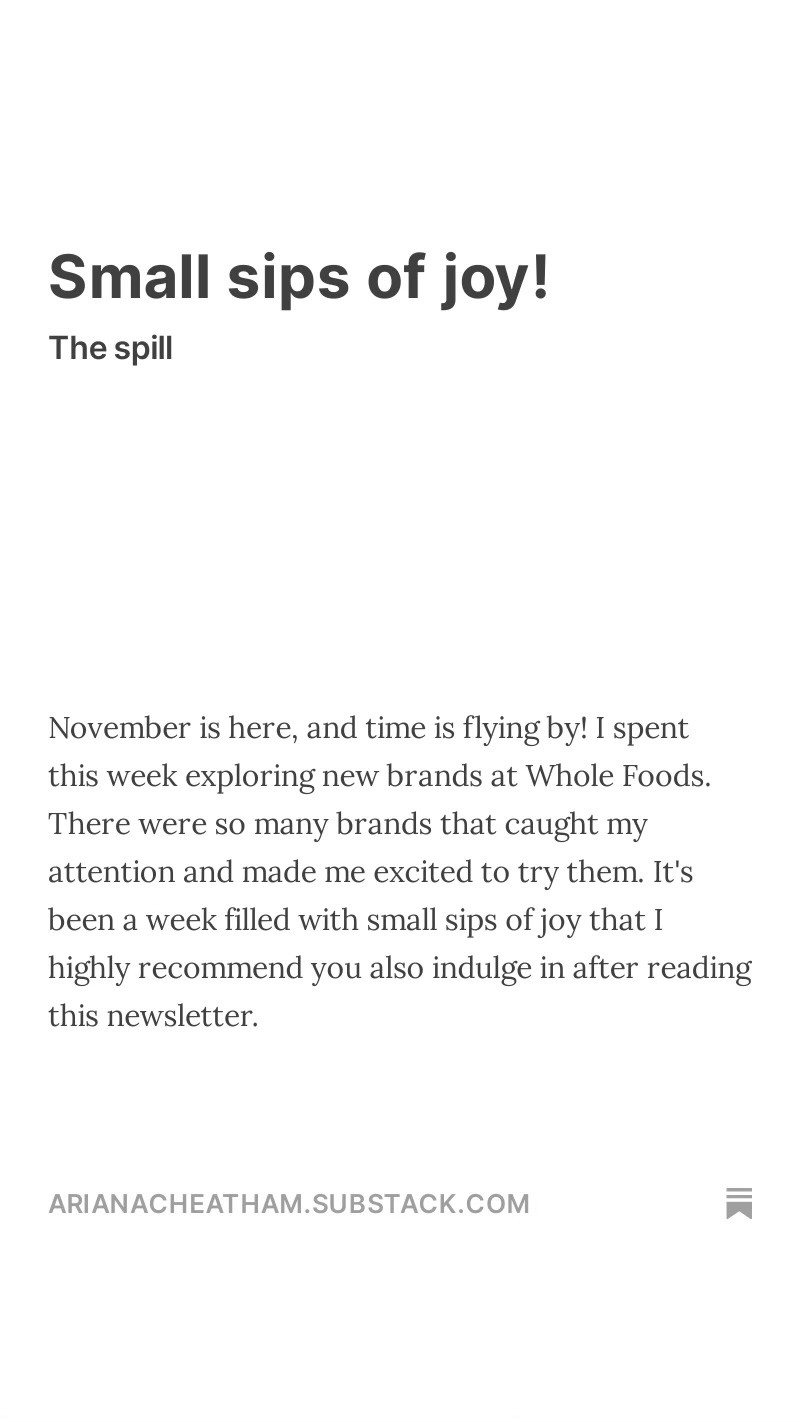Select the "The spill" subtitle
800x1422 pixels.
click(110, 348)
